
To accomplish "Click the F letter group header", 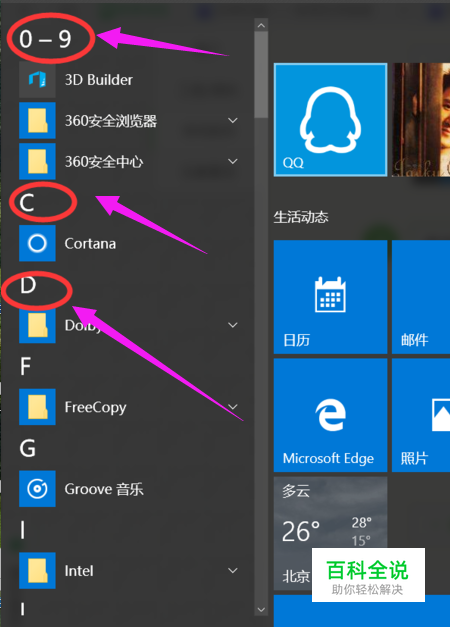I will (25, 366).
